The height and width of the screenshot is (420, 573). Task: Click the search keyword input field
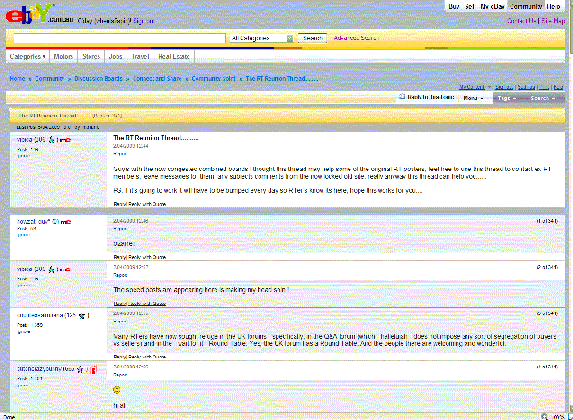119,38
